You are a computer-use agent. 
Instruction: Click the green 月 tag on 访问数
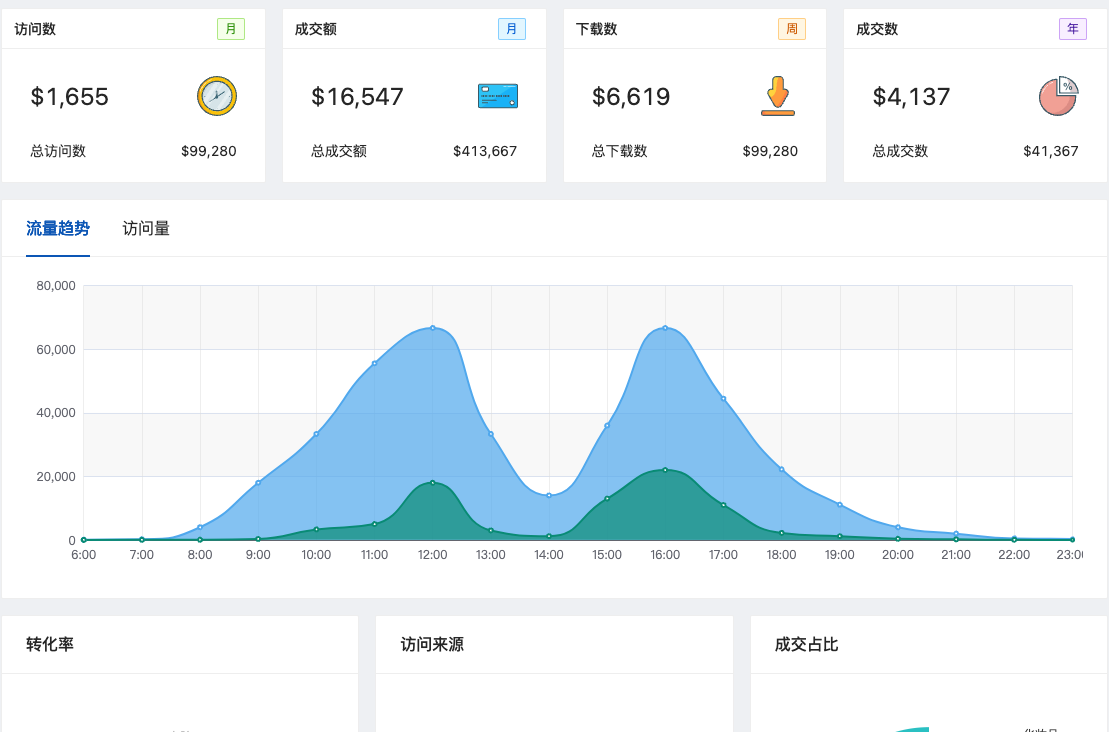point(230,29)
